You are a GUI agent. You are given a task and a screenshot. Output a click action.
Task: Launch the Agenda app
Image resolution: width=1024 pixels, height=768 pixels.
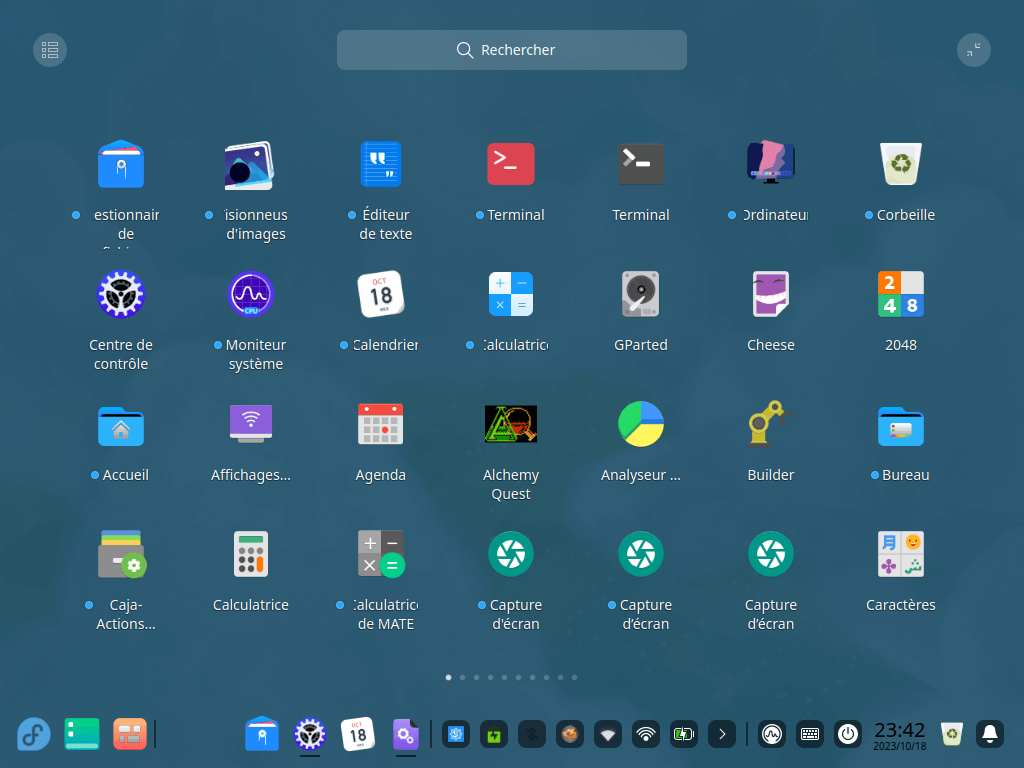tap(381, 424)
